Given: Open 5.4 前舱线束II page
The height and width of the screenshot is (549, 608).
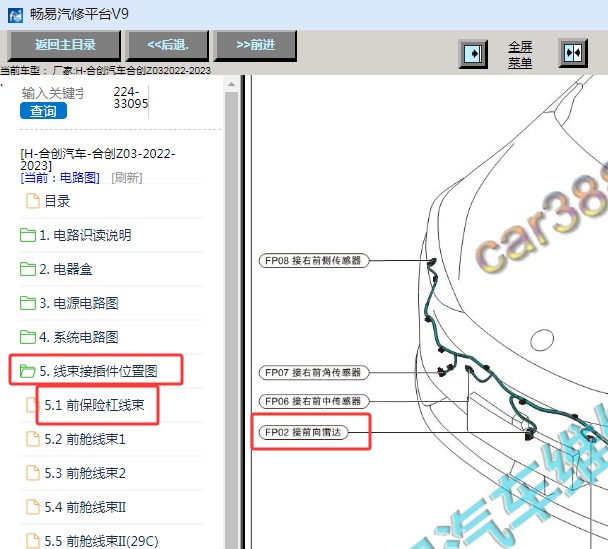Looking at the screenshot, I should click(85, 507).
